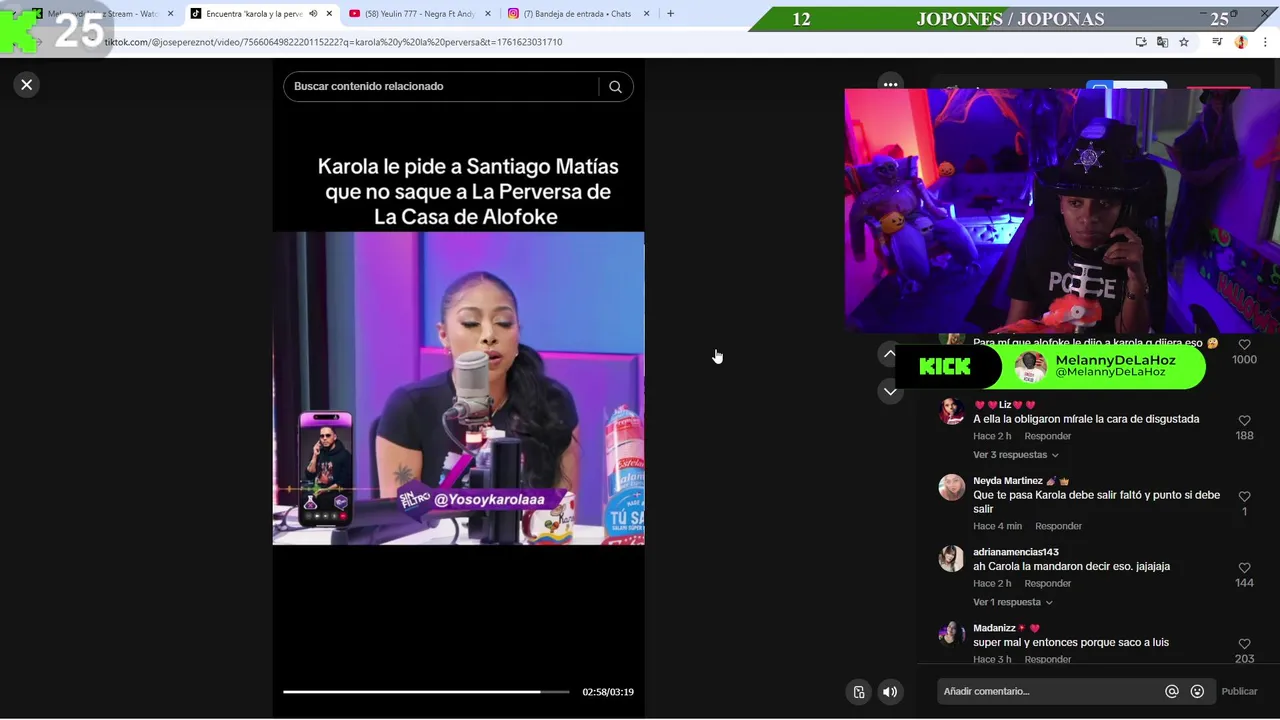
Task: Open the Chrome three-dot menu
Action: (x=1265, y=42)
